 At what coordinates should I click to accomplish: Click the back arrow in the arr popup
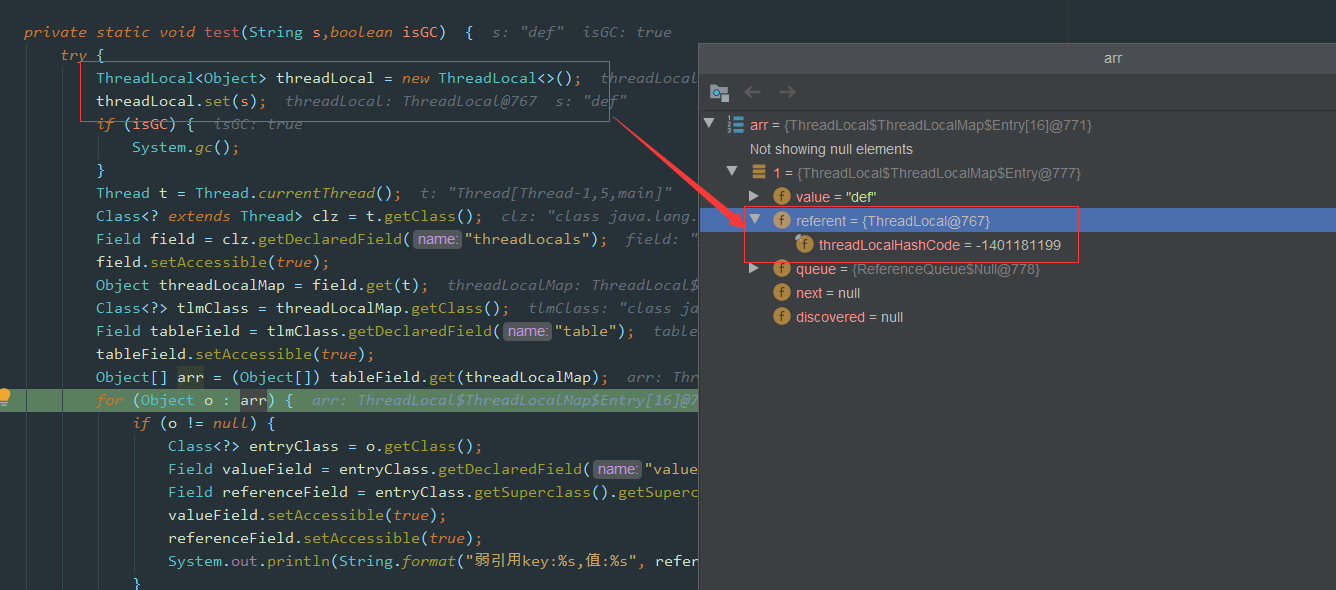pos(753,92)
